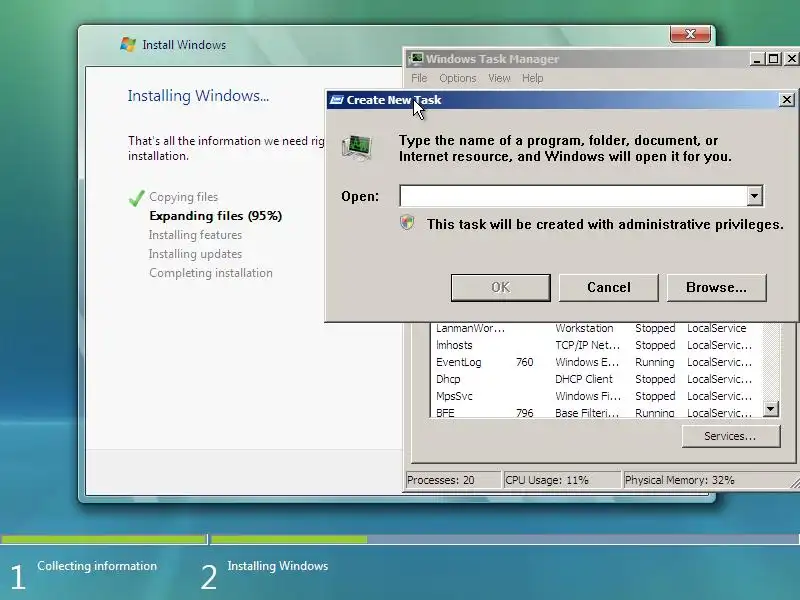
Task: Click the Windows flag icon in Install Windows title
Action: 128,44
